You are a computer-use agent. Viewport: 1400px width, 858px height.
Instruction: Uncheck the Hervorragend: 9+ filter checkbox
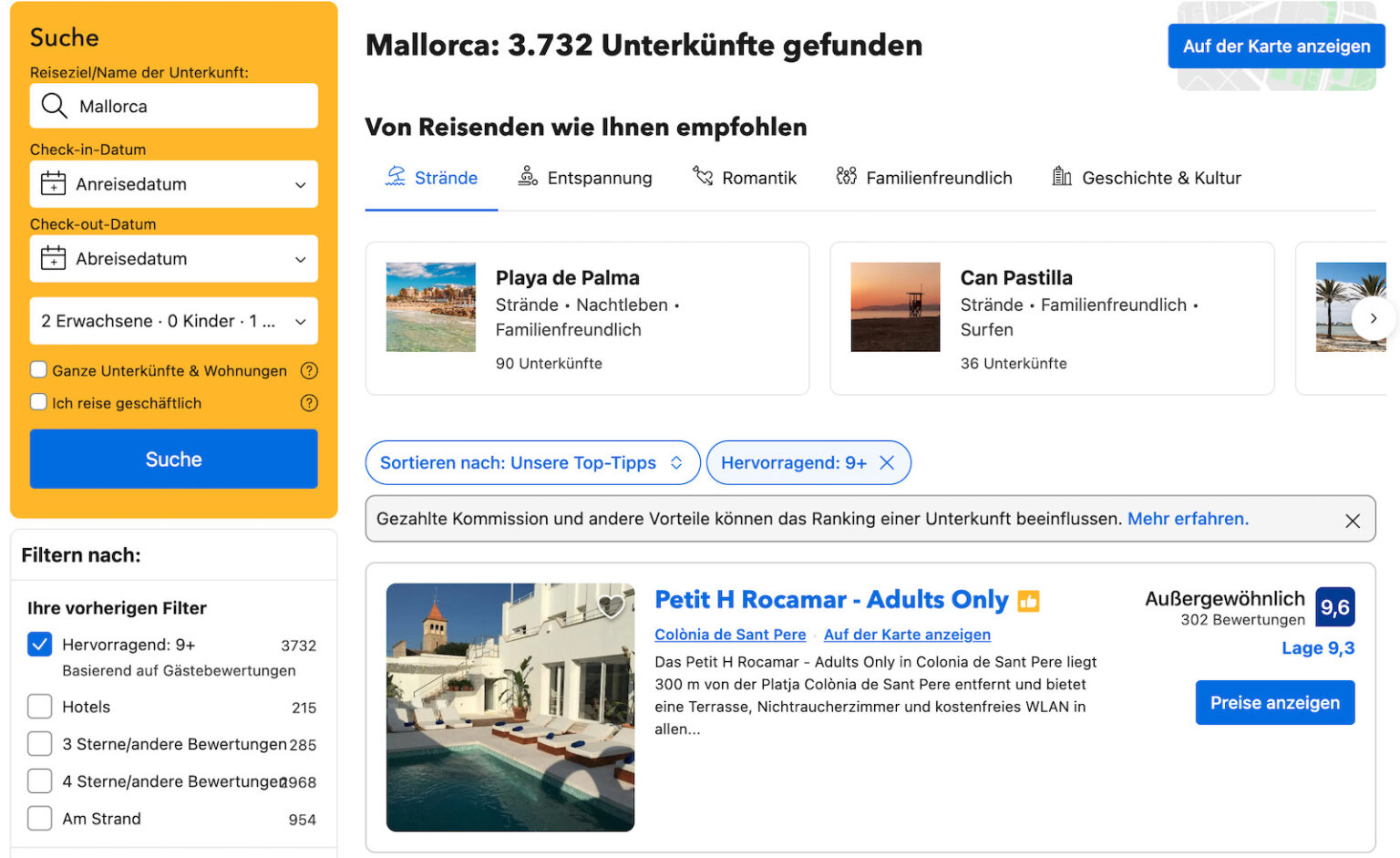pos(39,645)
